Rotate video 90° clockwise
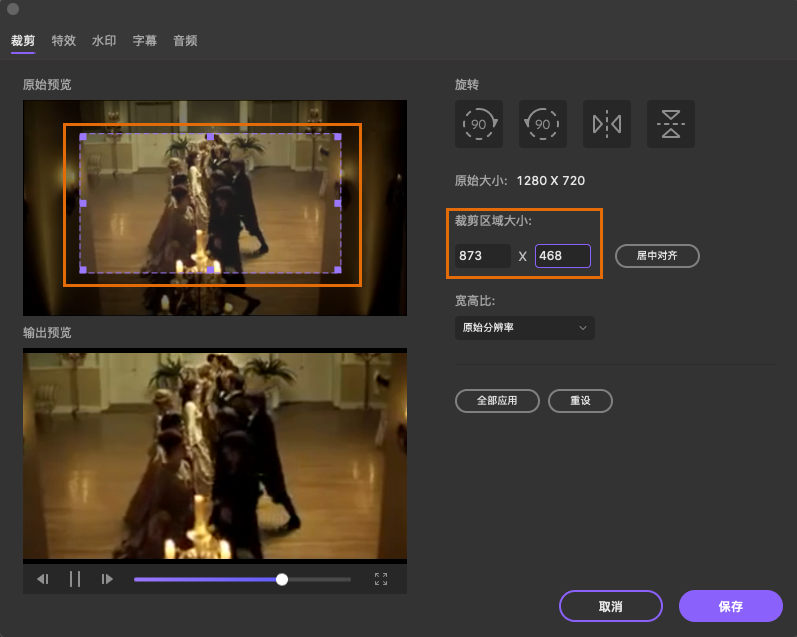The image size is (797, 637). tap(479, 124)
